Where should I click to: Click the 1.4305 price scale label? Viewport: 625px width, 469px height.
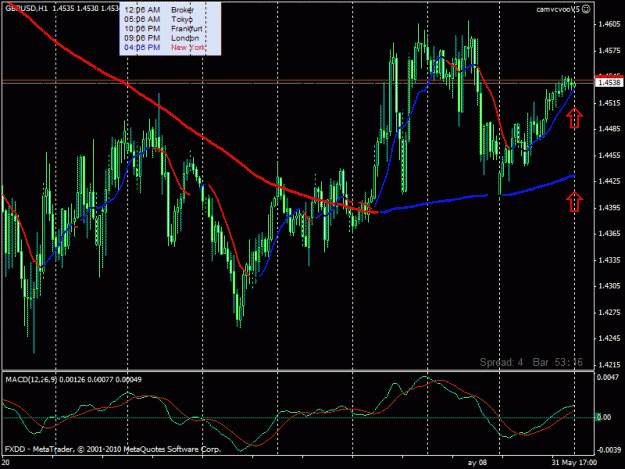(x=609, y=286)
